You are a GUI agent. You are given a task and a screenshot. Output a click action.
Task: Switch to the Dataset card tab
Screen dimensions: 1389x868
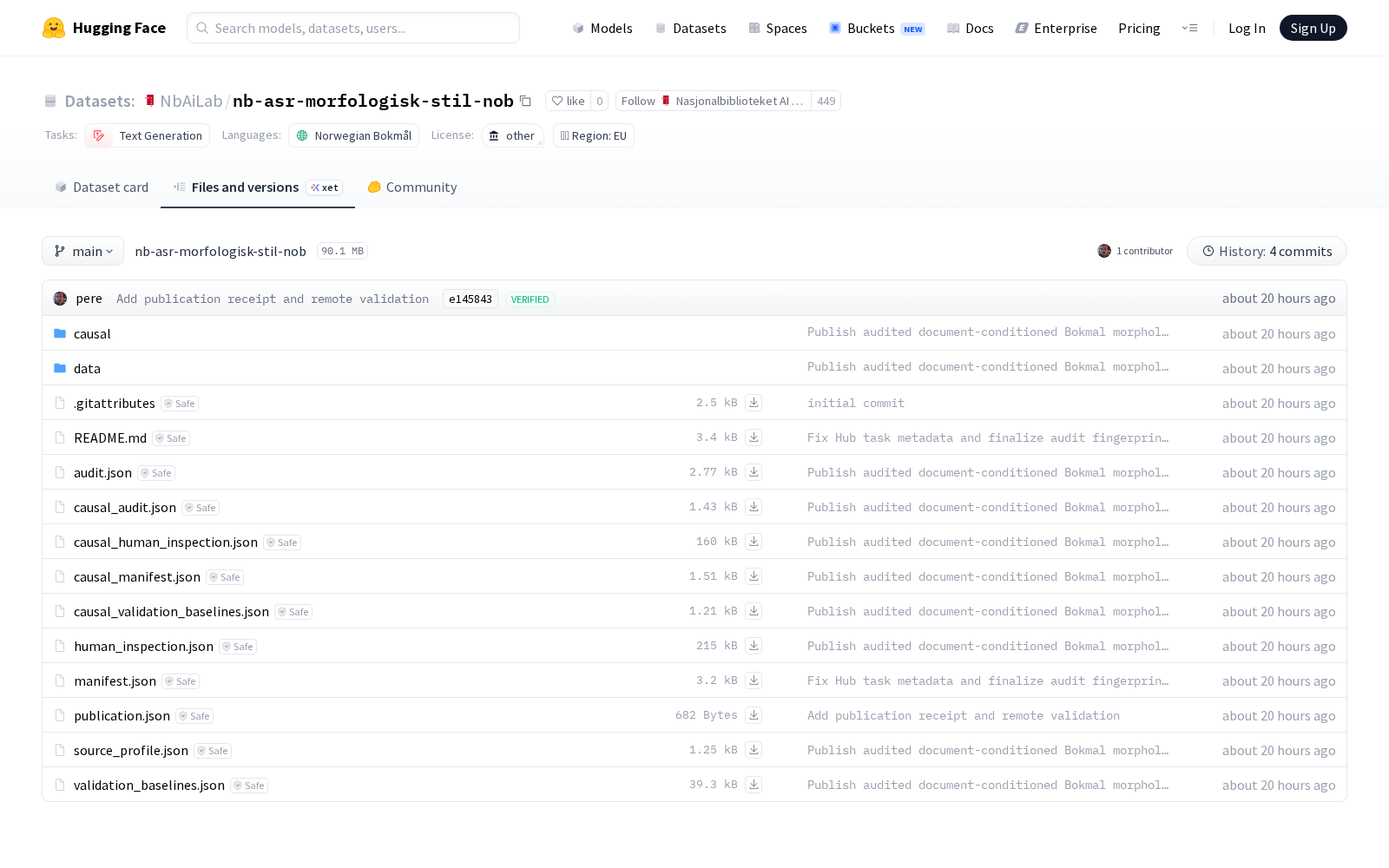click(102, 187)
